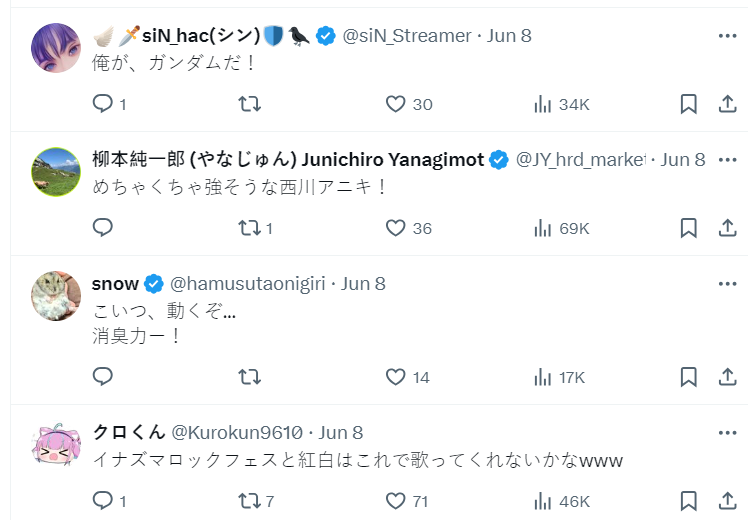
Task: Reply to siN_hac's tweet
Action: tap(103, 104)
